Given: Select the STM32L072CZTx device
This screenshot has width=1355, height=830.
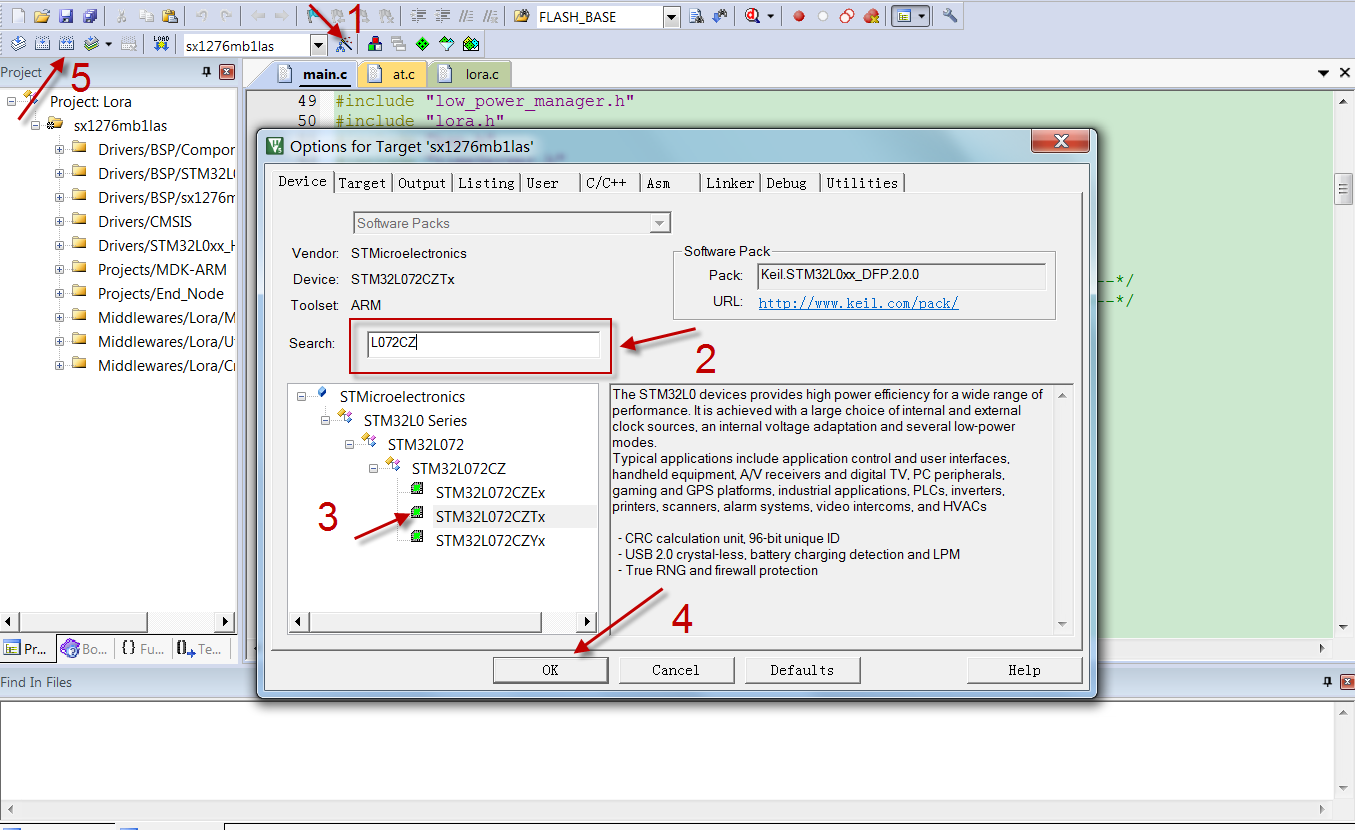Looking at the screenshot, I should (x=490, y=517).
